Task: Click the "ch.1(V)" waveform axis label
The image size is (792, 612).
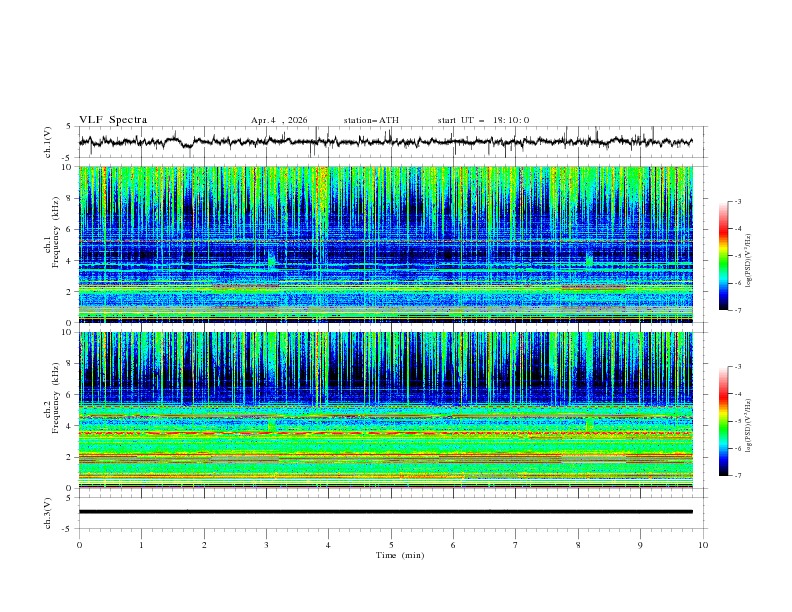Action: pyautogui.click(x=48, y=142)
